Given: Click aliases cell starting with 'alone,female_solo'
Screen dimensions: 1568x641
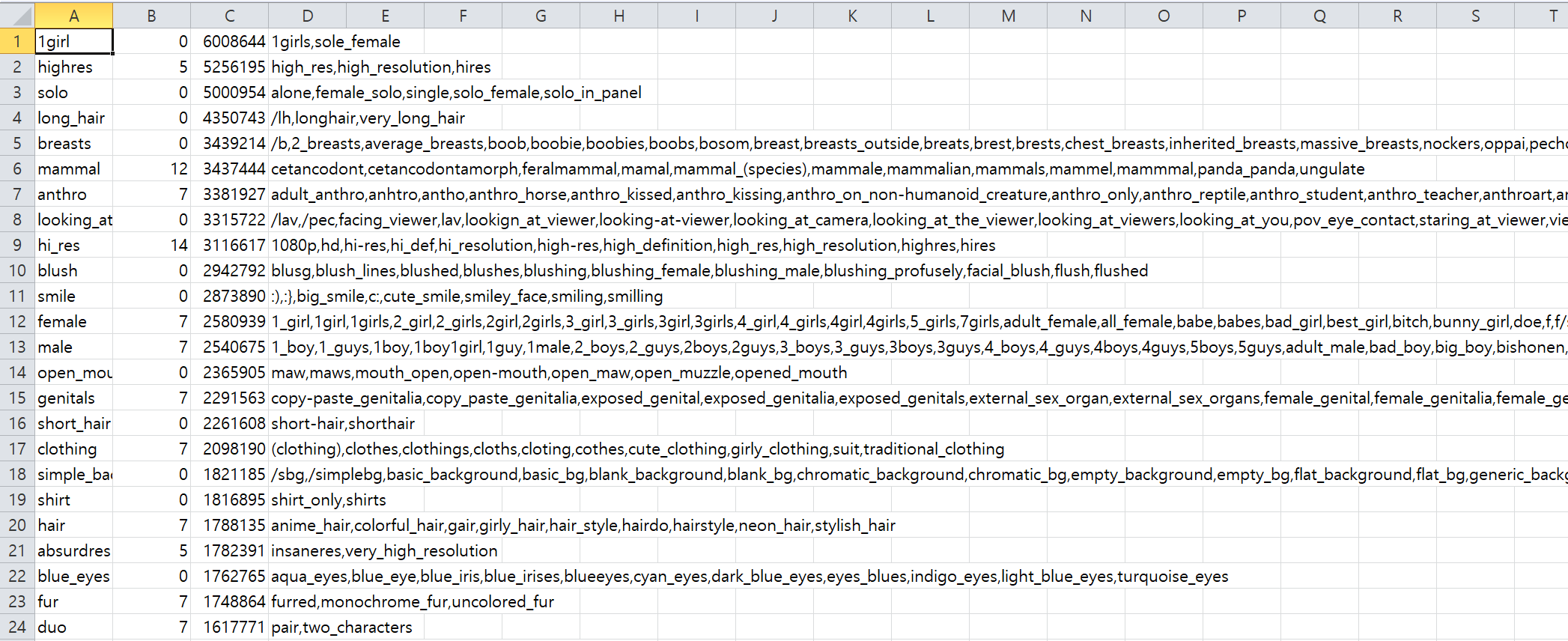Looking at the screenshot, I should coord(456,92).
